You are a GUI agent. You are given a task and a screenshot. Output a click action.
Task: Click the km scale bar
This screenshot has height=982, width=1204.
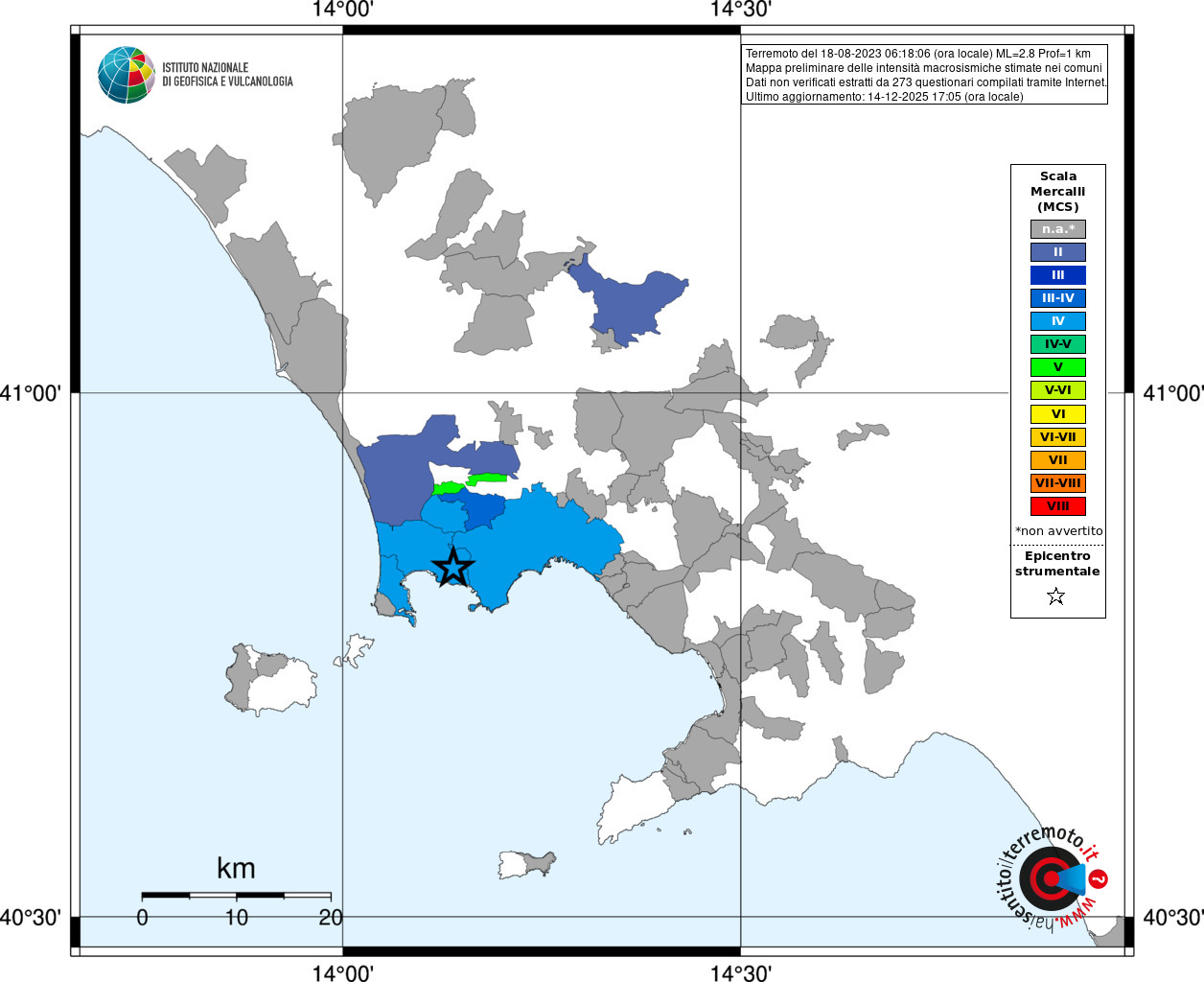(237, 895)
